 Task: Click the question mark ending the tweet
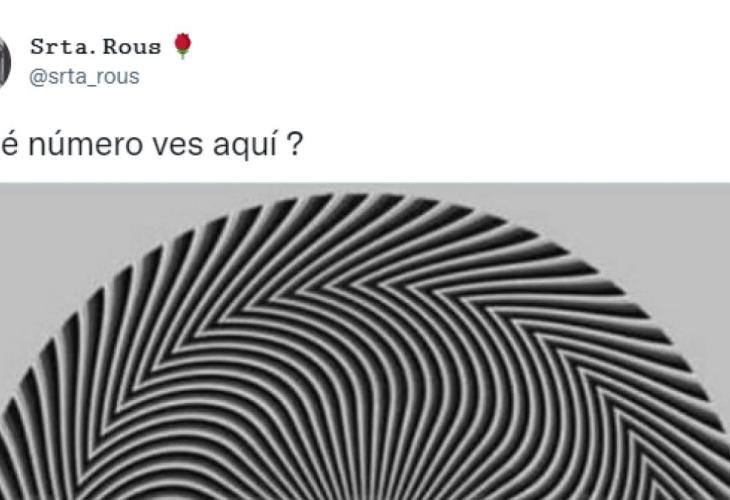coord(295,145)
